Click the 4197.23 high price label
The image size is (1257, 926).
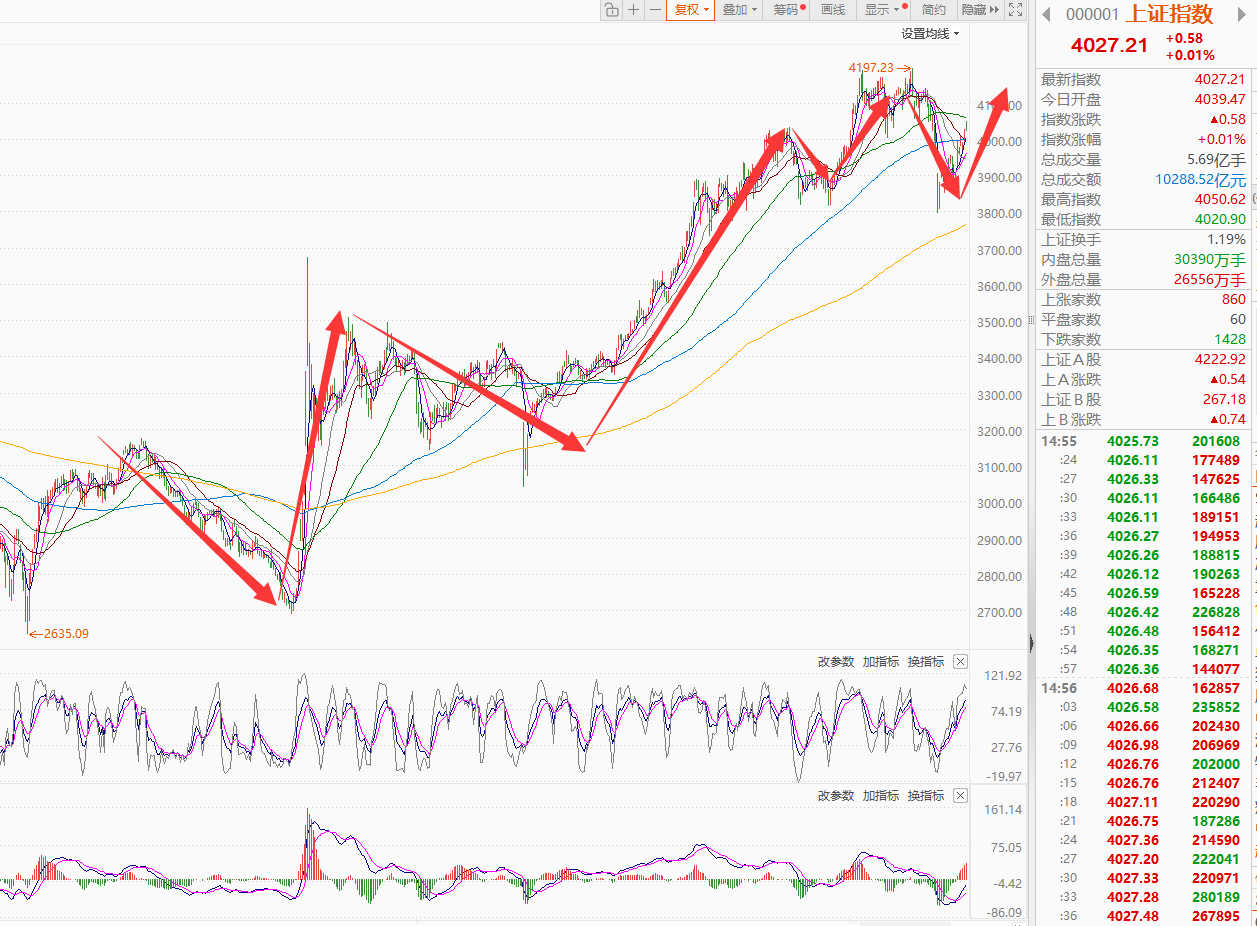(871, 68)
